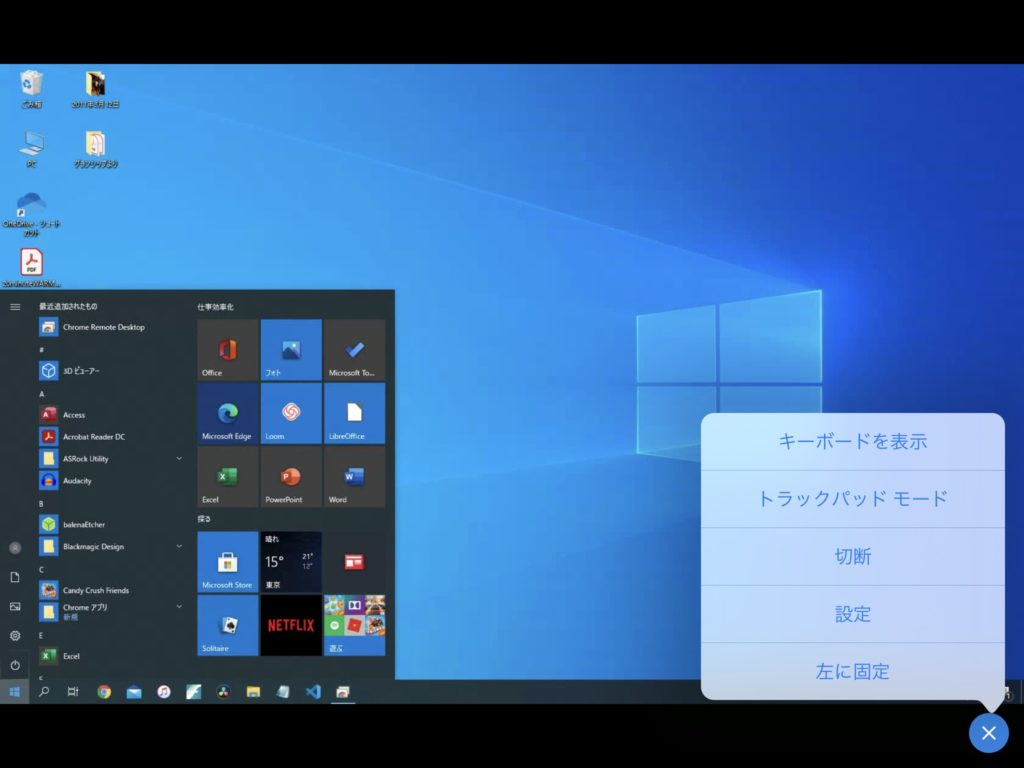
Task: Open Visual Studio Code from taskbar
Action: (x=313, y=692)
